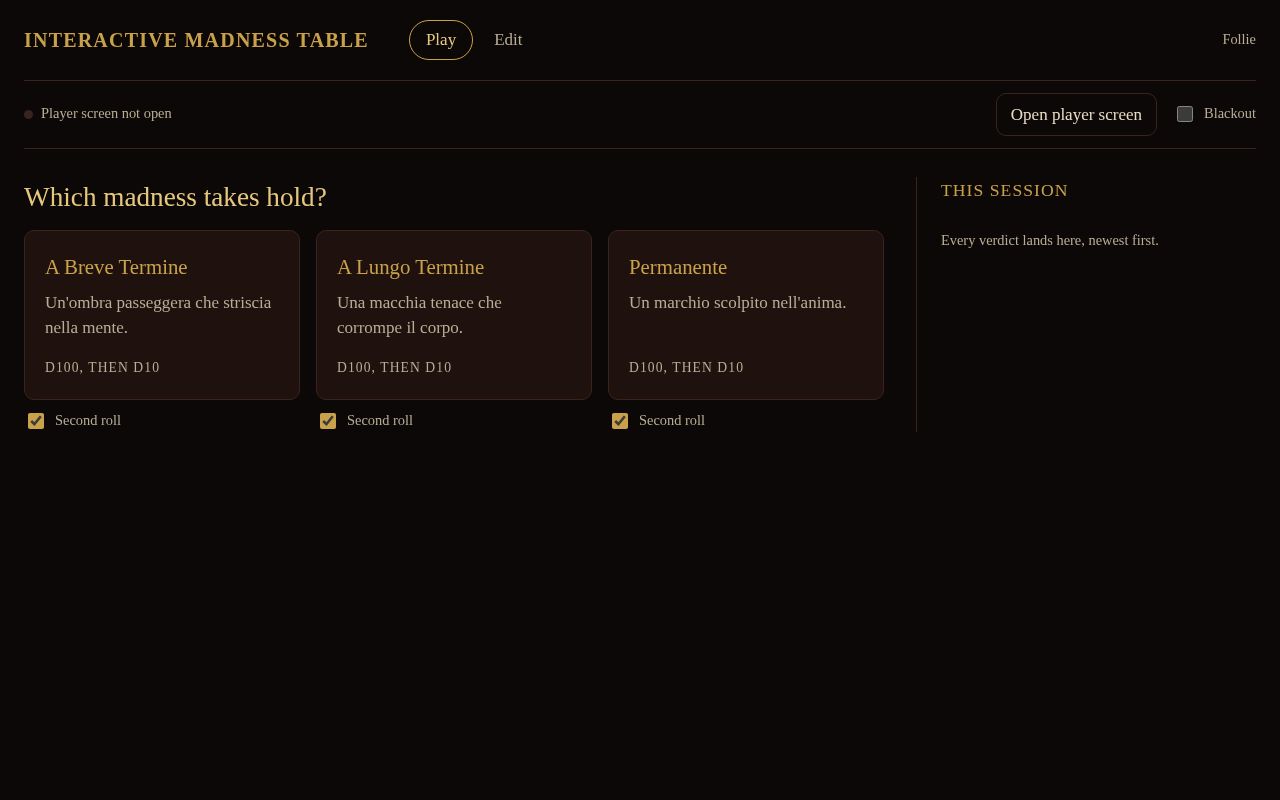Screen dimensions: 1280x800
Task: Uncheck Second roll under Permanente
Action: pos(620,421)
